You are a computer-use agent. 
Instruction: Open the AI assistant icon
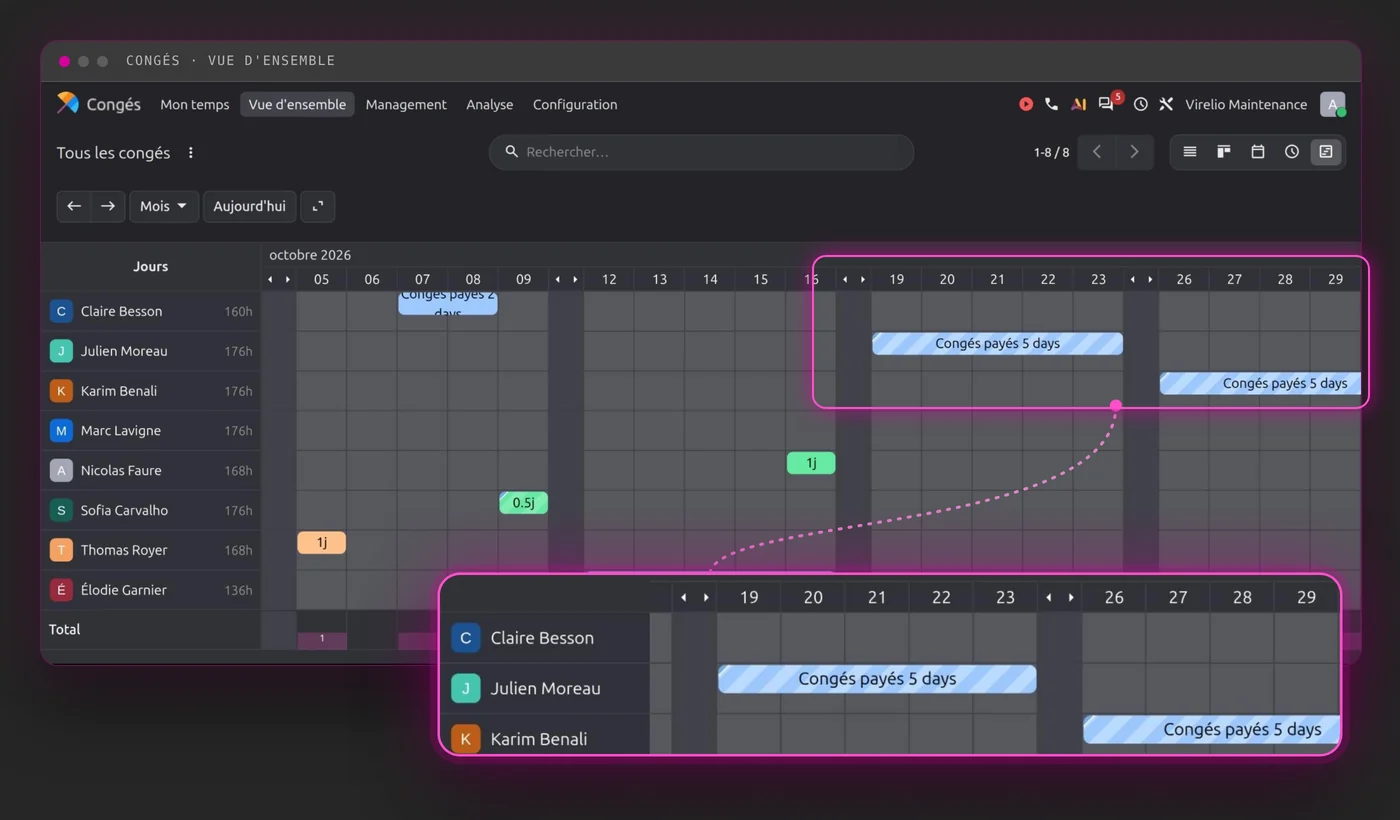point(1078,104)
